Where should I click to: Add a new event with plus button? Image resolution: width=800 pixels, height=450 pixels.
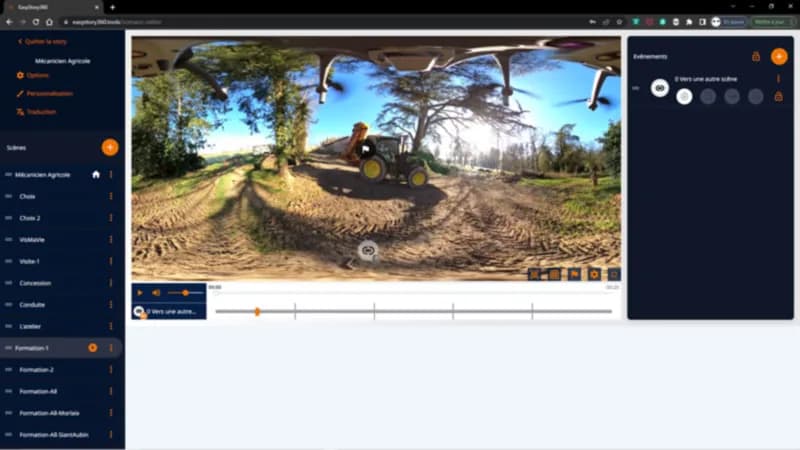778,56
